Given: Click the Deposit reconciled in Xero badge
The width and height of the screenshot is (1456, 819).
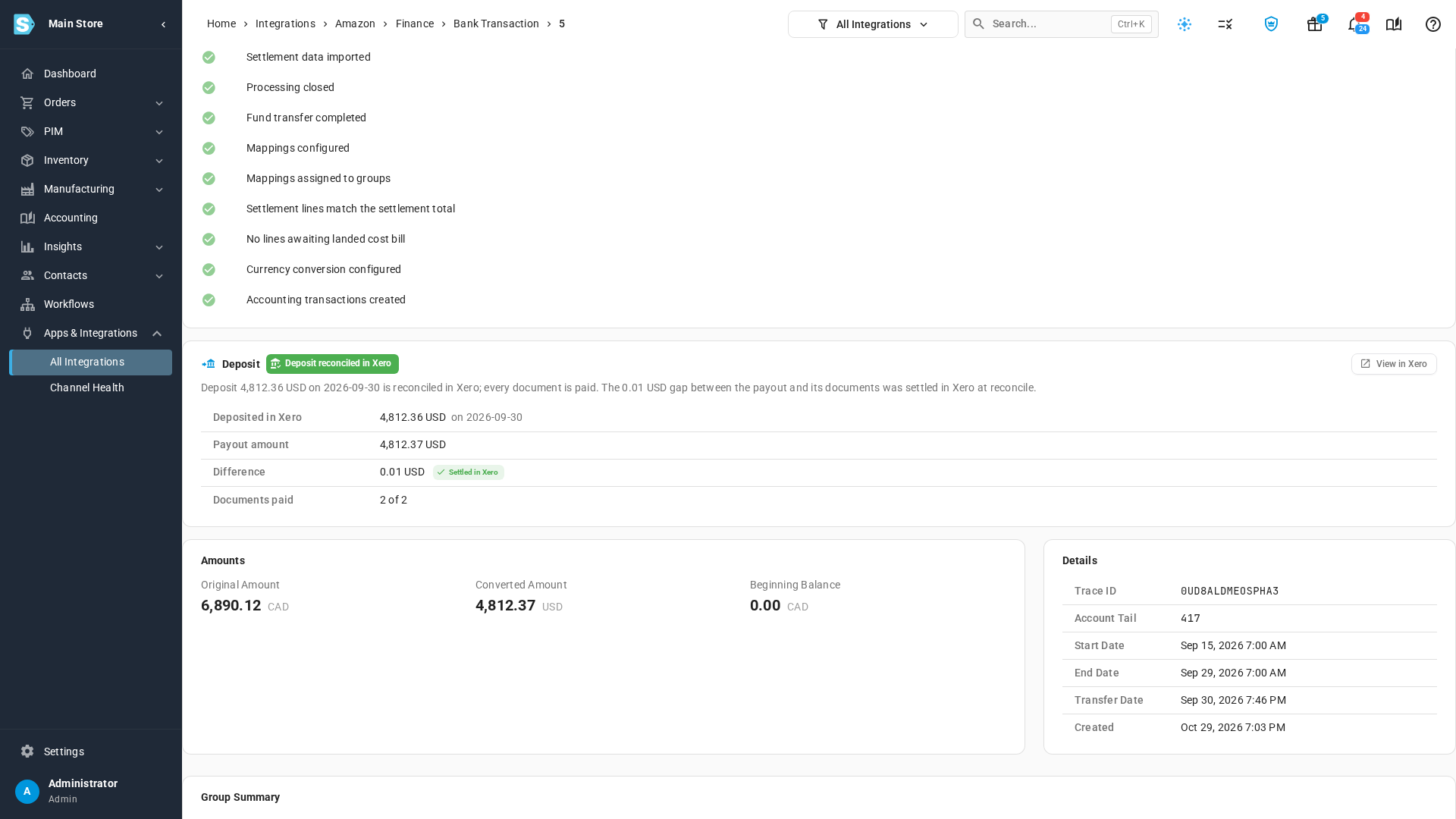Looking at the screenshot, I should pyautogui.click(x=332, y=364).
